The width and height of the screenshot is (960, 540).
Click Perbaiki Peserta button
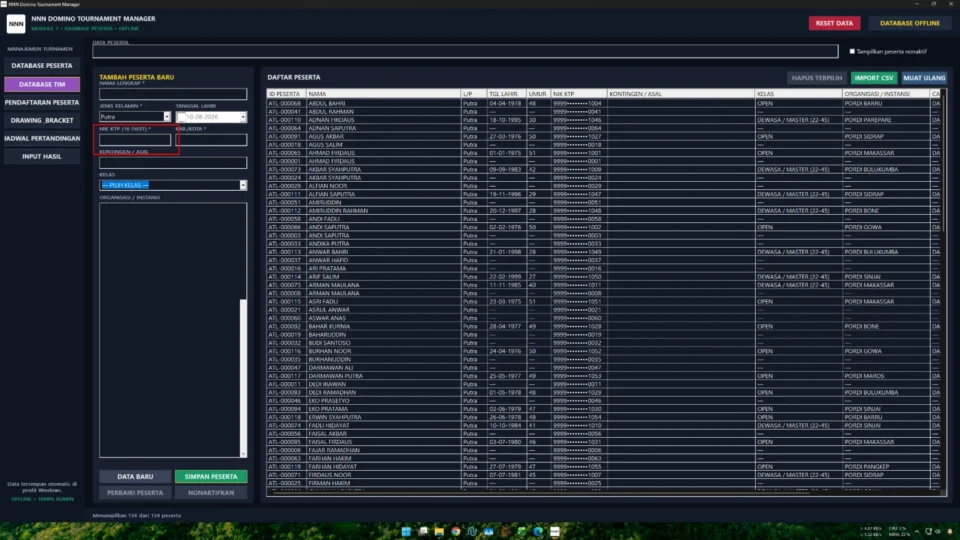pyautogui.click(x=135, y=492)
